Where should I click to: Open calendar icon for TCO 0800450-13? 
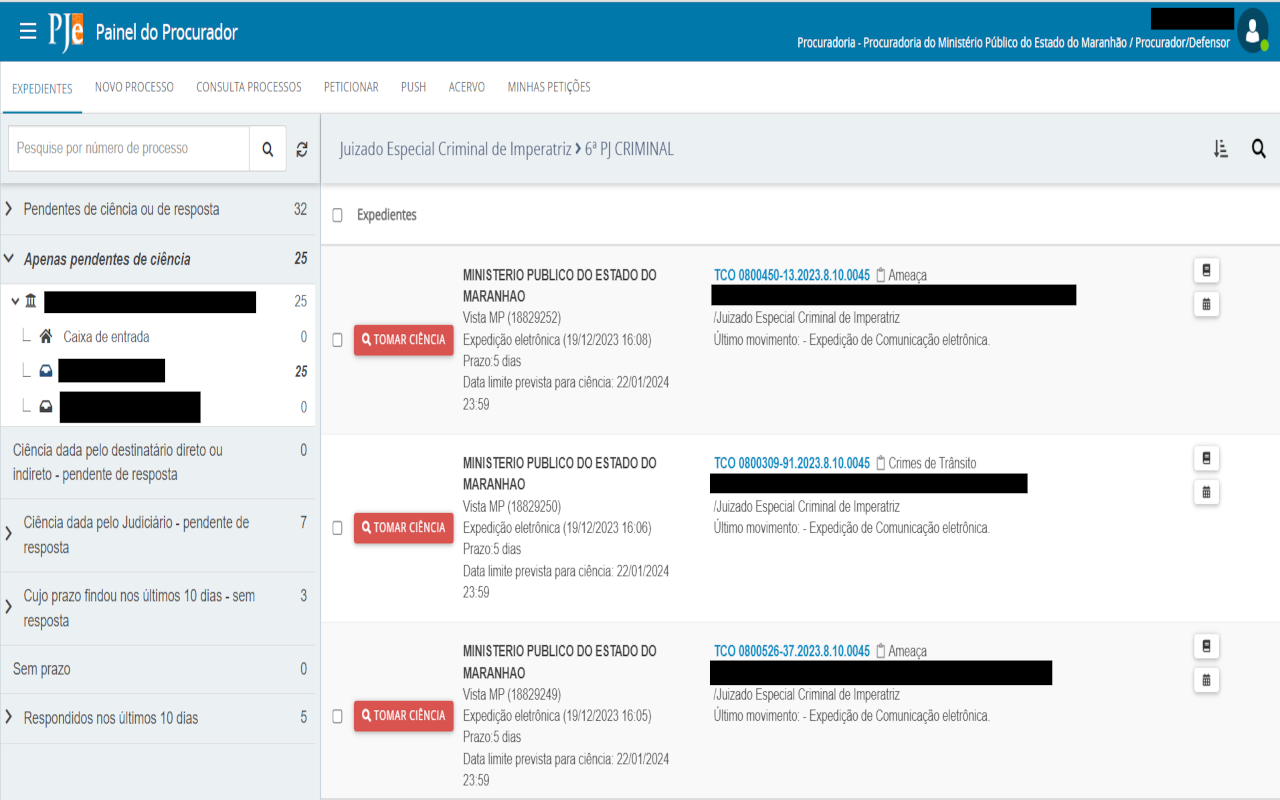click(x=1206, y=304)
